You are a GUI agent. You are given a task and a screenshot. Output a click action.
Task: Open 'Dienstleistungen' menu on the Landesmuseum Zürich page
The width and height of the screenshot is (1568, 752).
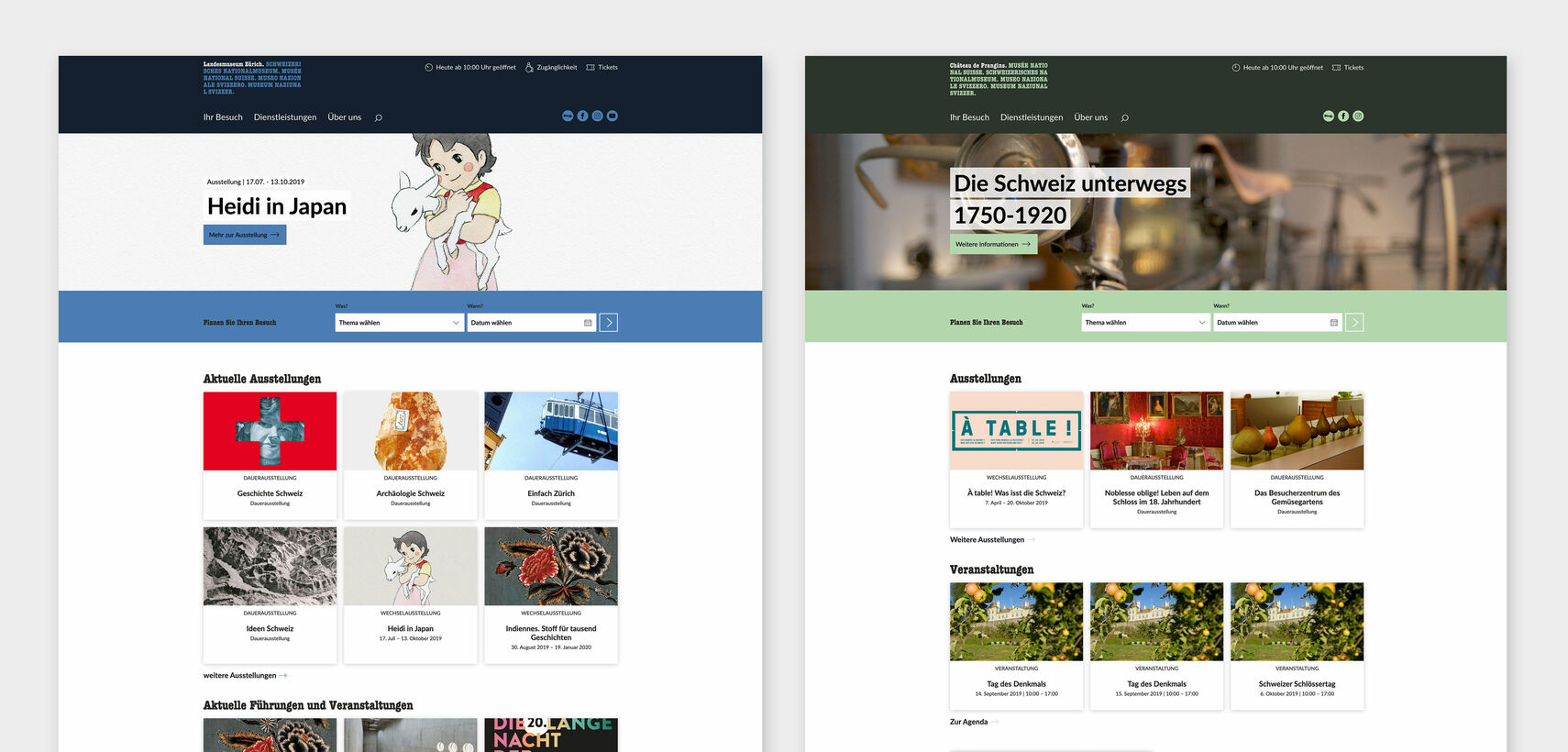click(285, 117)
